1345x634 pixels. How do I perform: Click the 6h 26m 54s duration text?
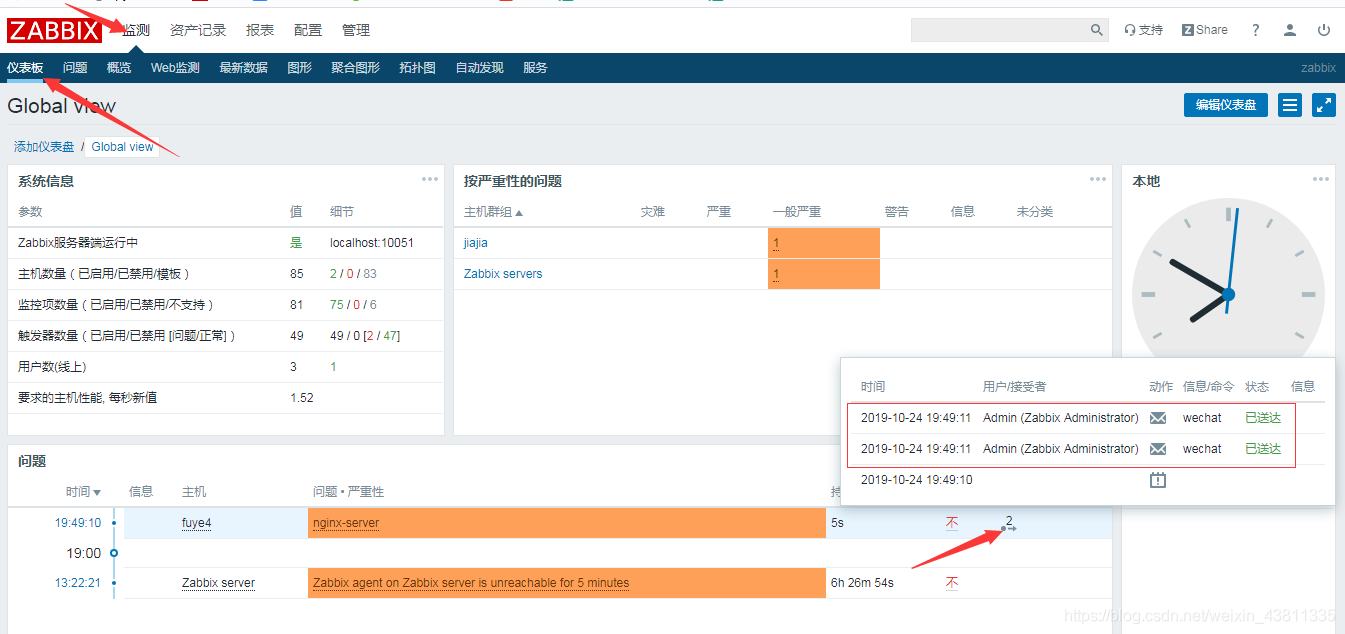[862, 583]
